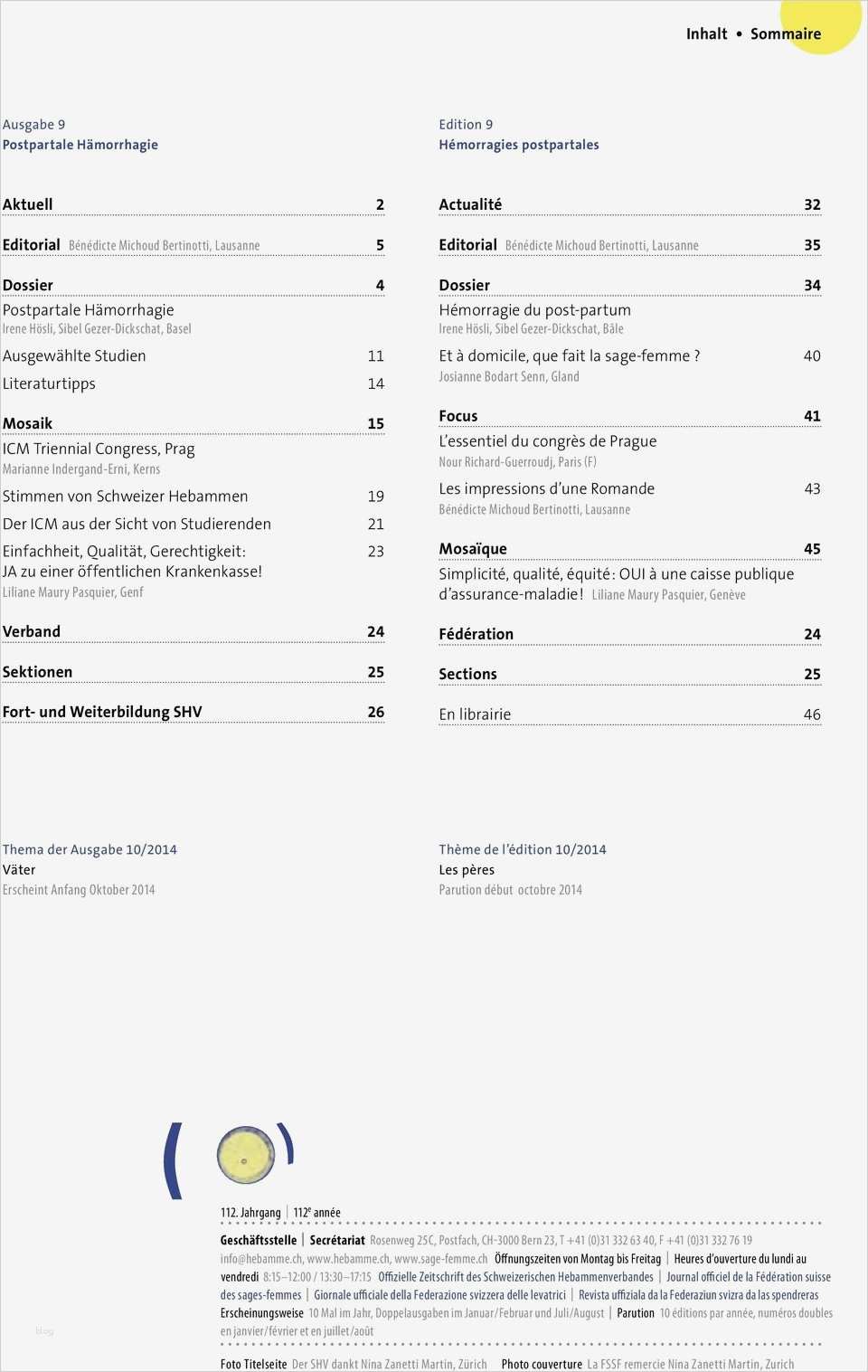This screenshot has width=868, height=1372.
Task: Click the large blue left parenthesis mark
Action: pos(173,1160)
